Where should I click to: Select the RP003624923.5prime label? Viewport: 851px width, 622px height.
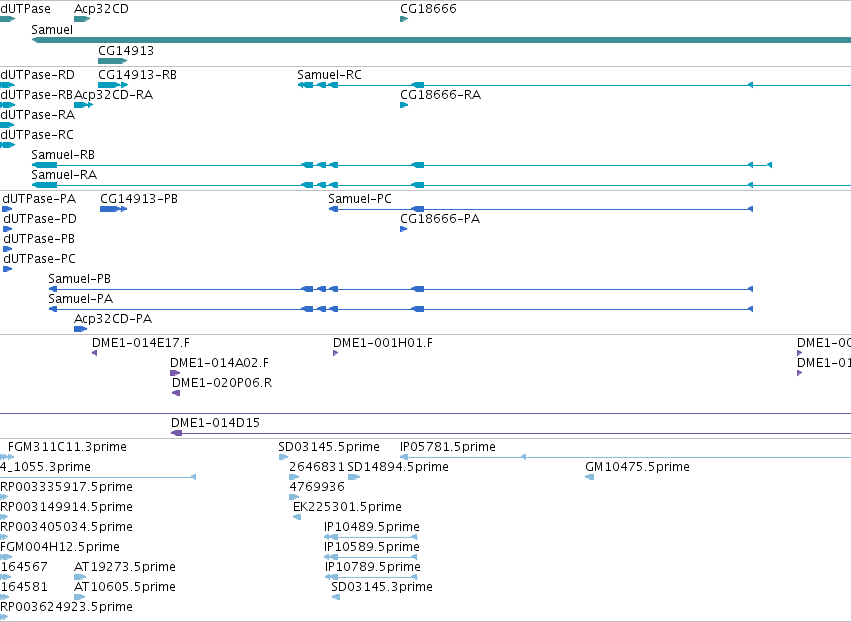pyautogui.click(x=67, y=607)
